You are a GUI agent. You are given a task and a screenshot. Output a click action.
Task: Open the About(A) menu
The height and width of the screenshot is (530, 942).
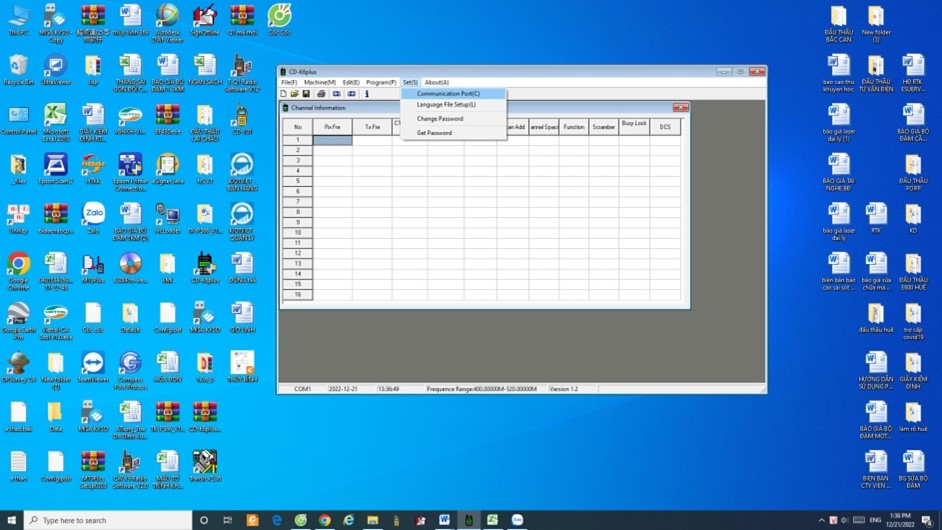[x=437, y=83]
